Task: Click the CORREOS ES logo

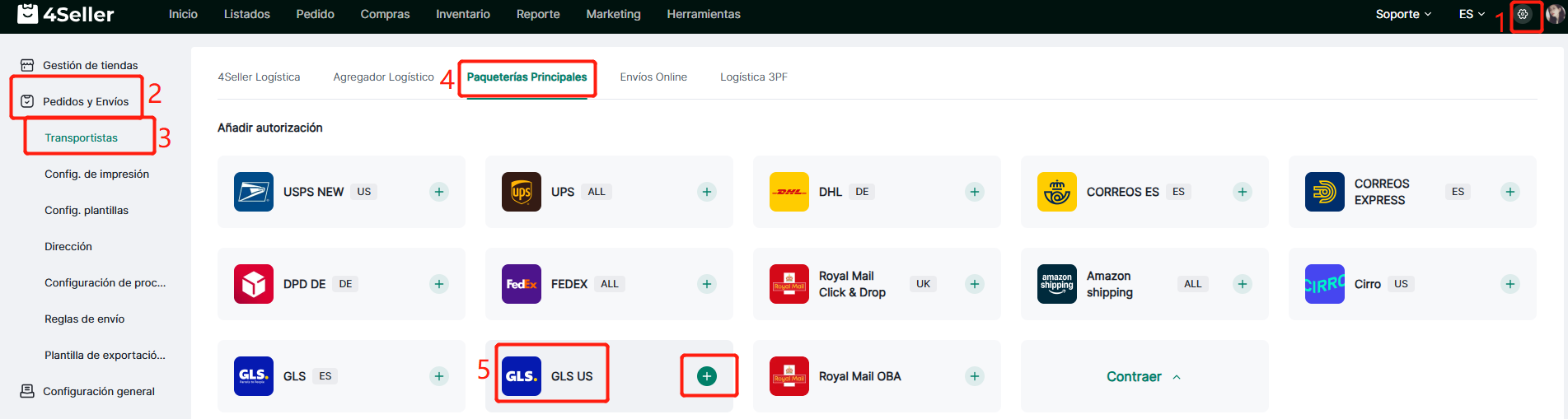Action: click(x=1057, y=192)
